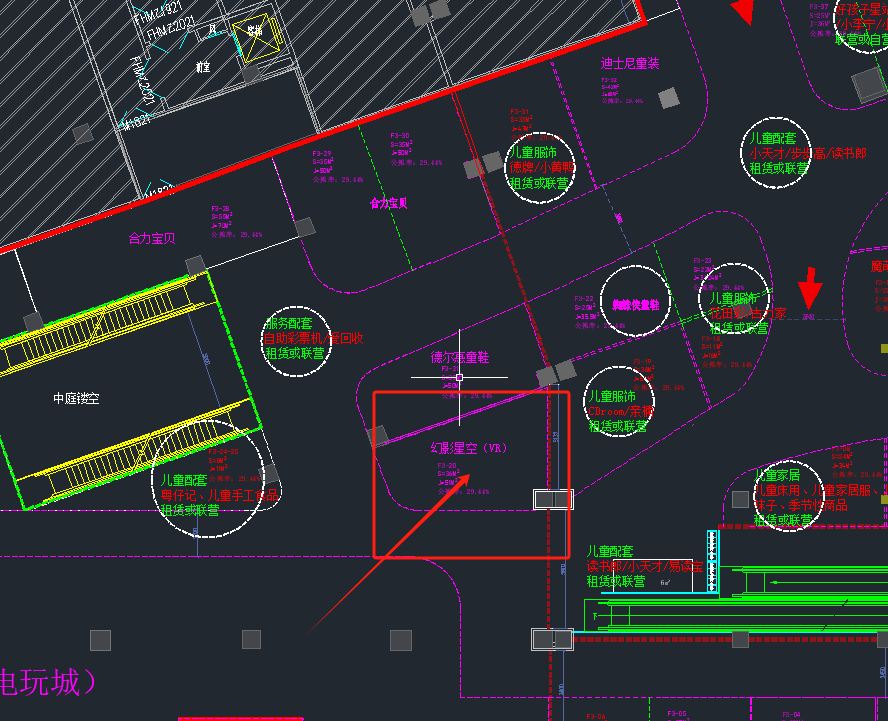
Task: Select the 前室 room label
Action: [x=203, y=68]
